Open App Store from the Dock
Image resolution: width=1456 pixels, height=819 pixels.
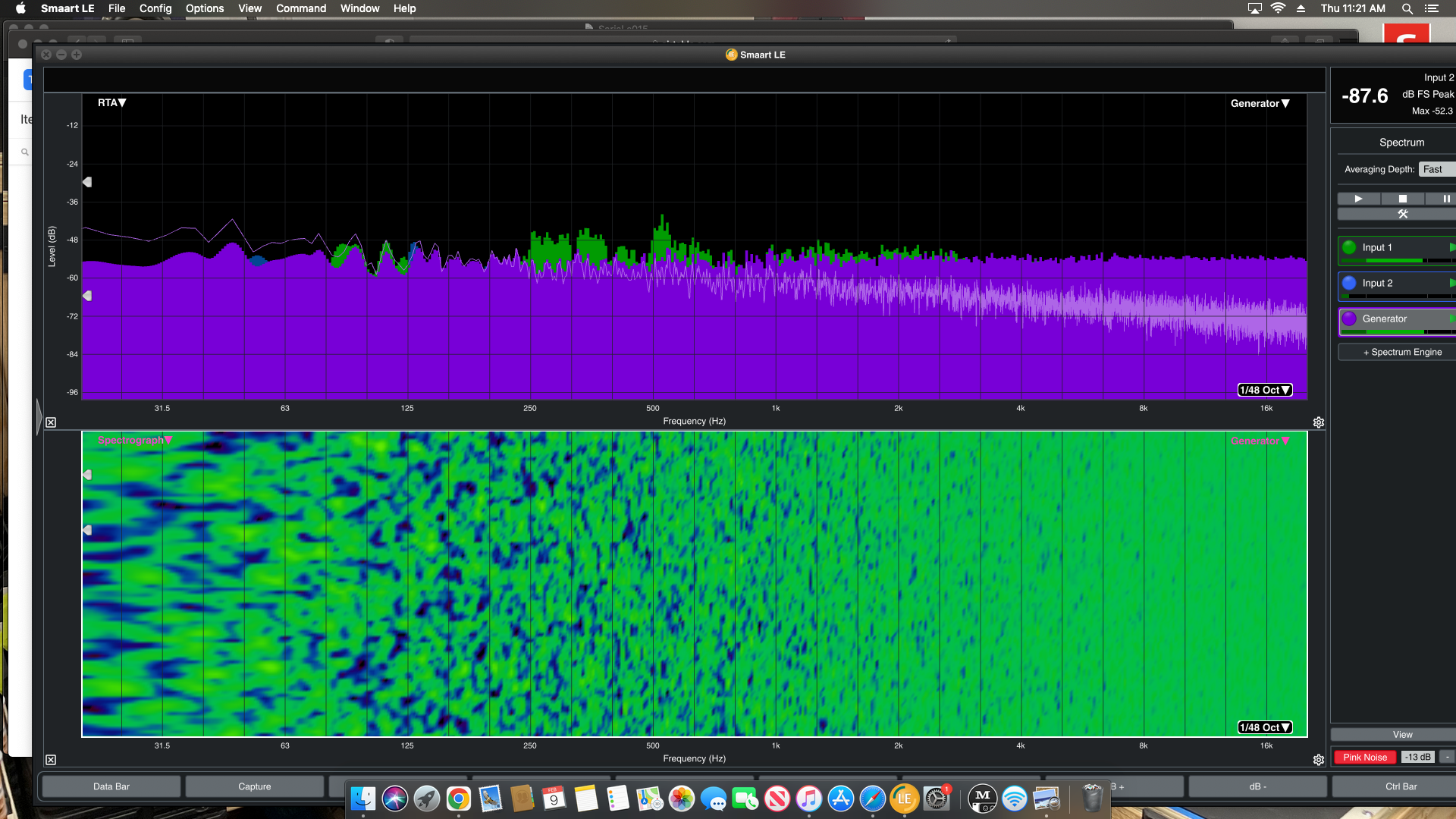point(841,799)
